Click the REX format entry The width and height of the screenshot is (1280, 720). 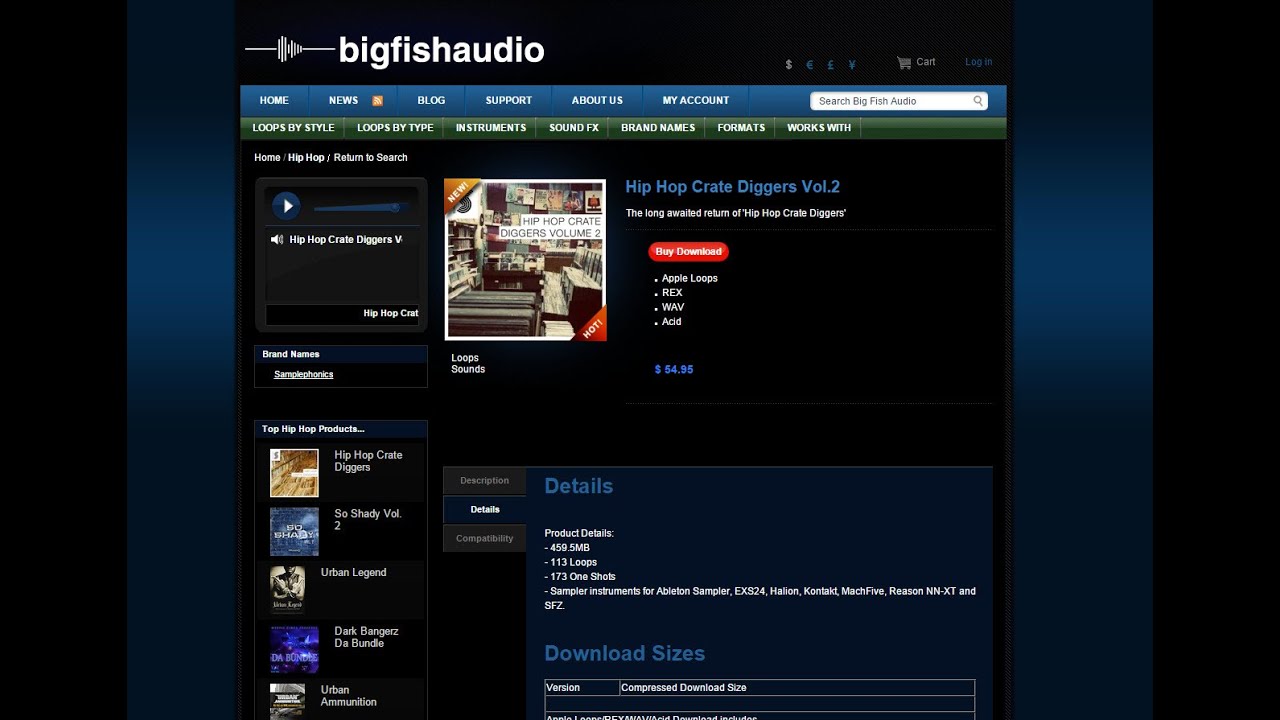[x=672, y=293]
